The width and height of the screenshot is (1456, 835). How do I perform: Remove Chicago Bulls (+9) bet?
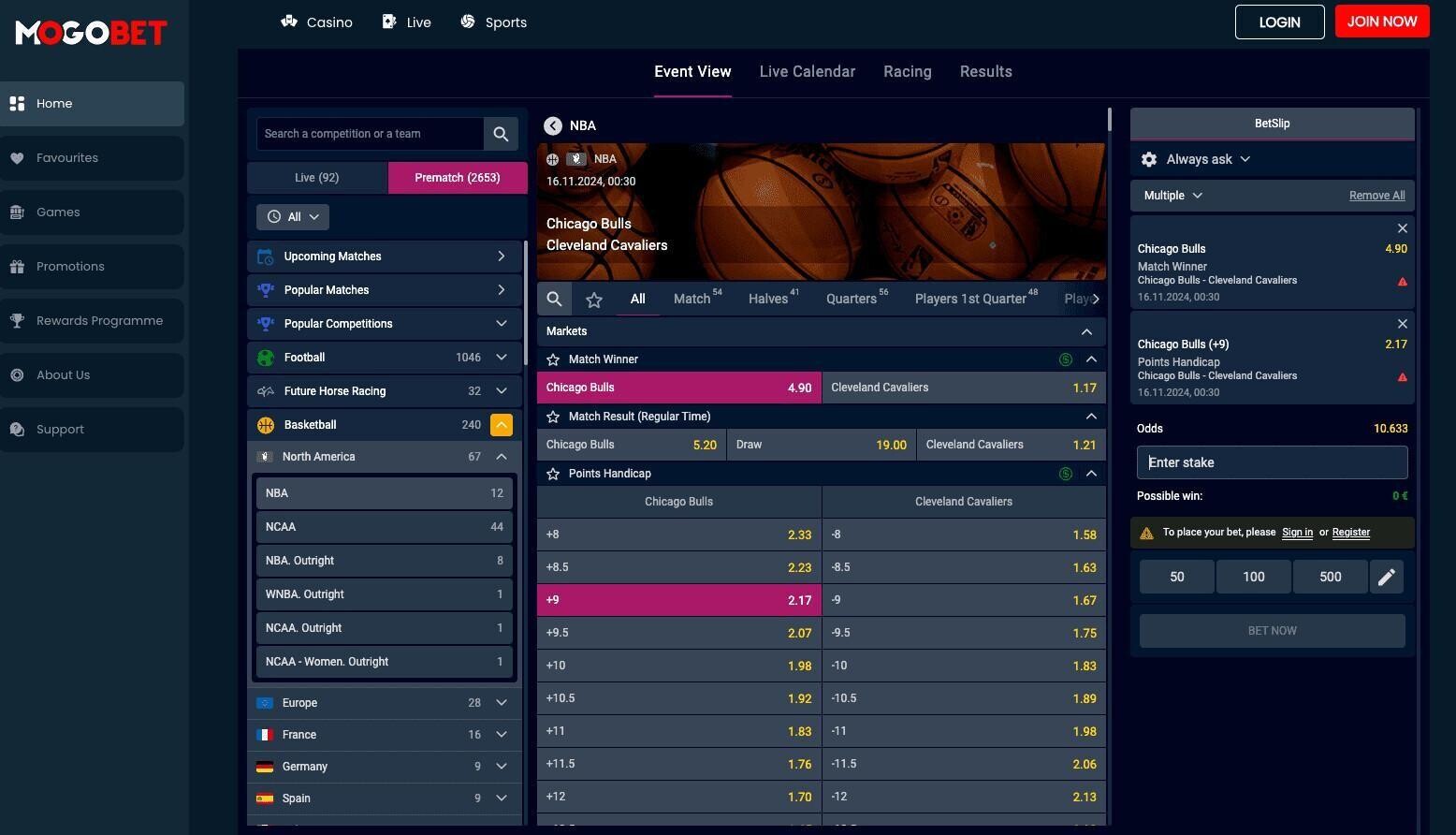pyautogui.click(x=1402, y=324)
